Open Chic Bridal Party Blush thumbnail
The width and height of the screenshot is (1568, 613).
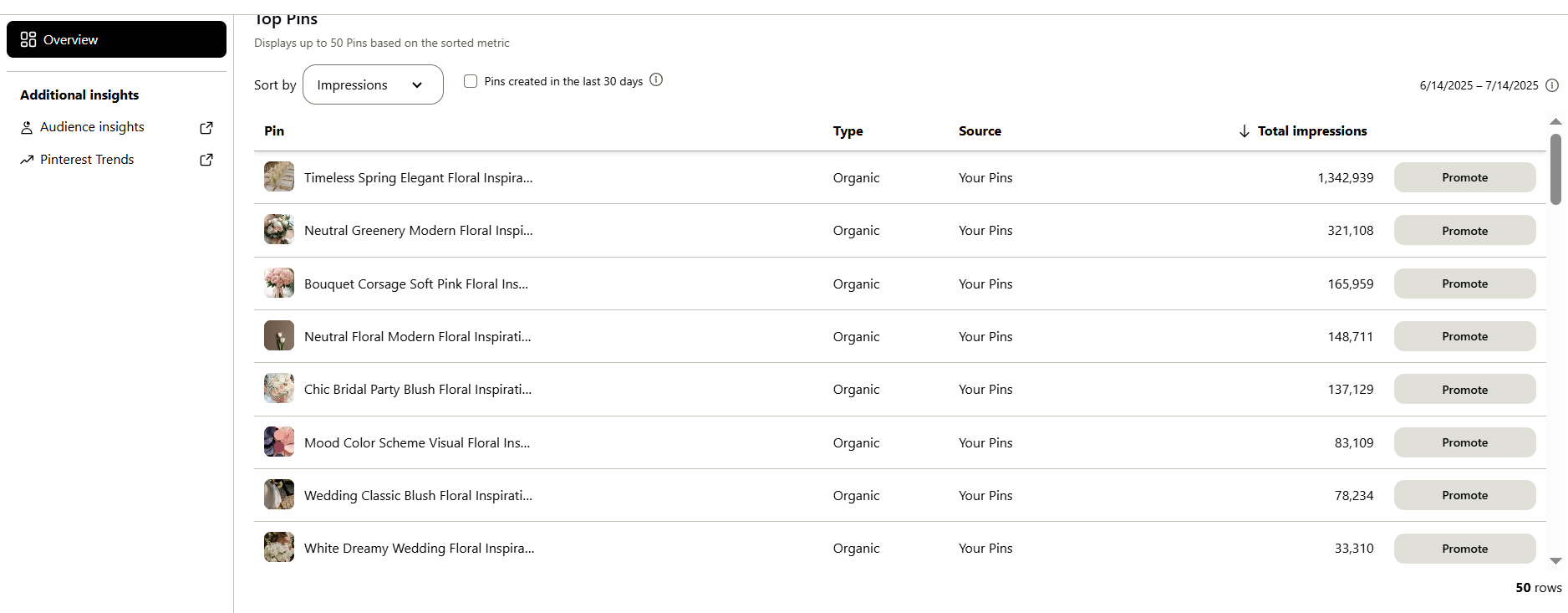pos(279,389)
